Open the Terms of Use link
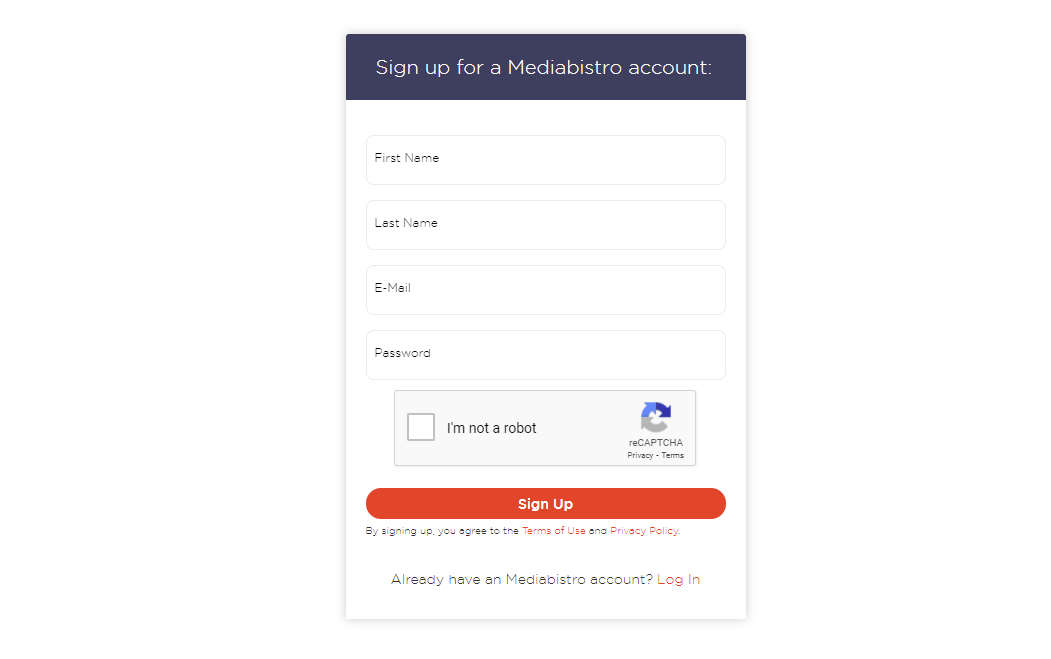 [554, 530]
